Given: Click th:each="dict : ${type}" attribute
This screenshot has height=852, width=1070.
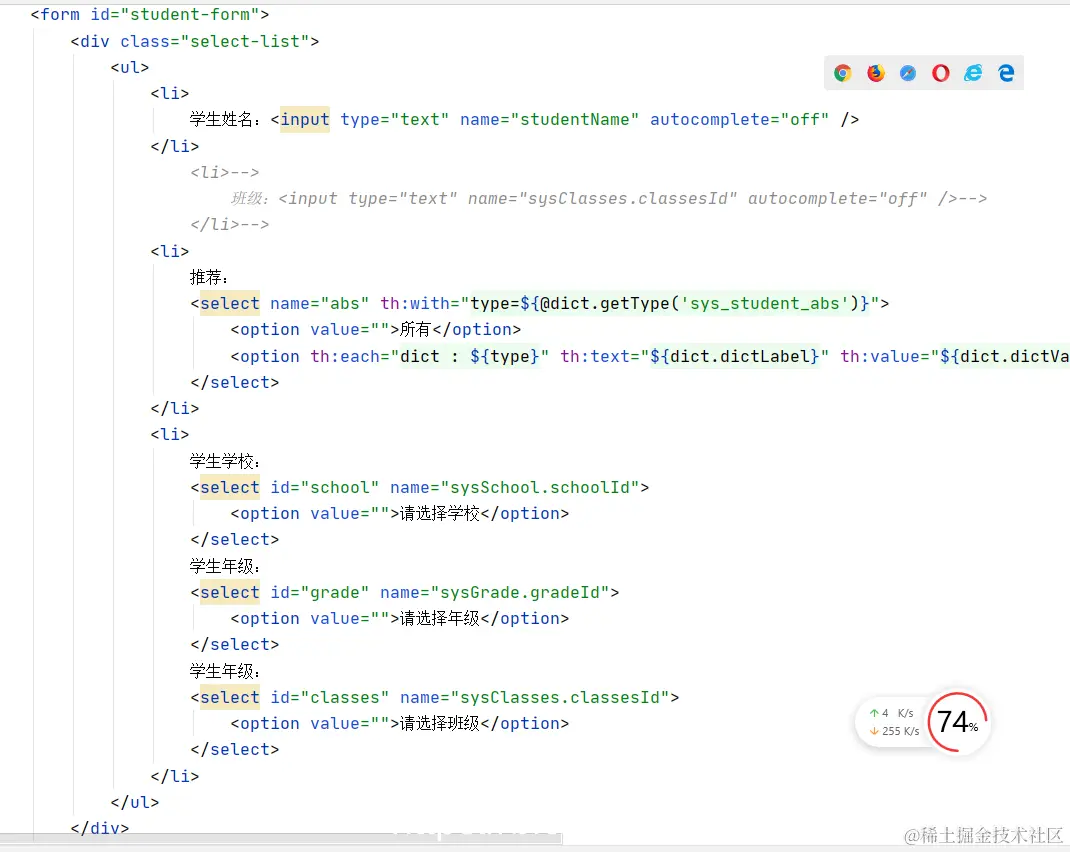Looking at the screenshot, I should point(430,356).
